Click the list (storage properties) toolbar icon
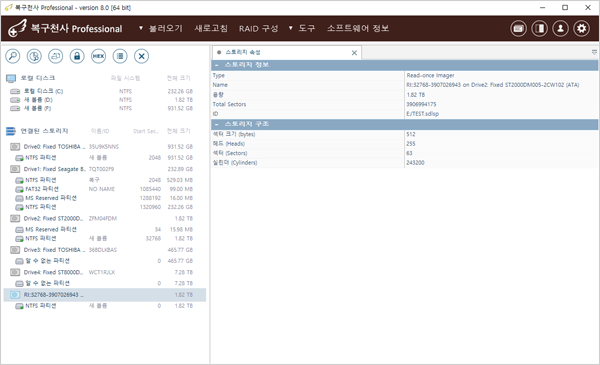 120,56
